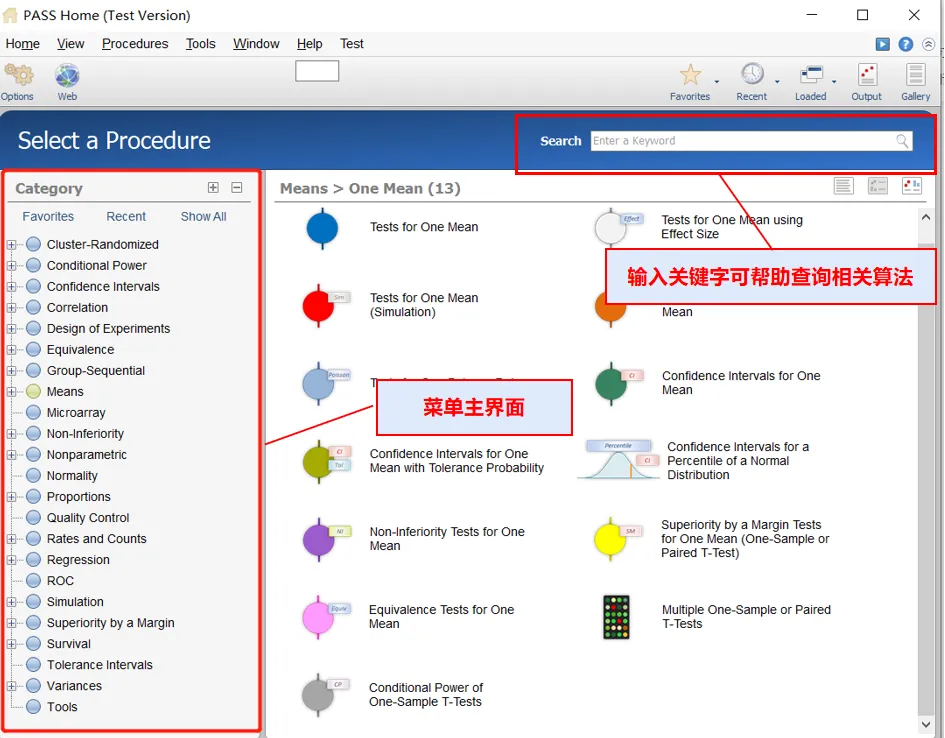Open Non-Inferiority Tests for One Mean

[447, 539]
